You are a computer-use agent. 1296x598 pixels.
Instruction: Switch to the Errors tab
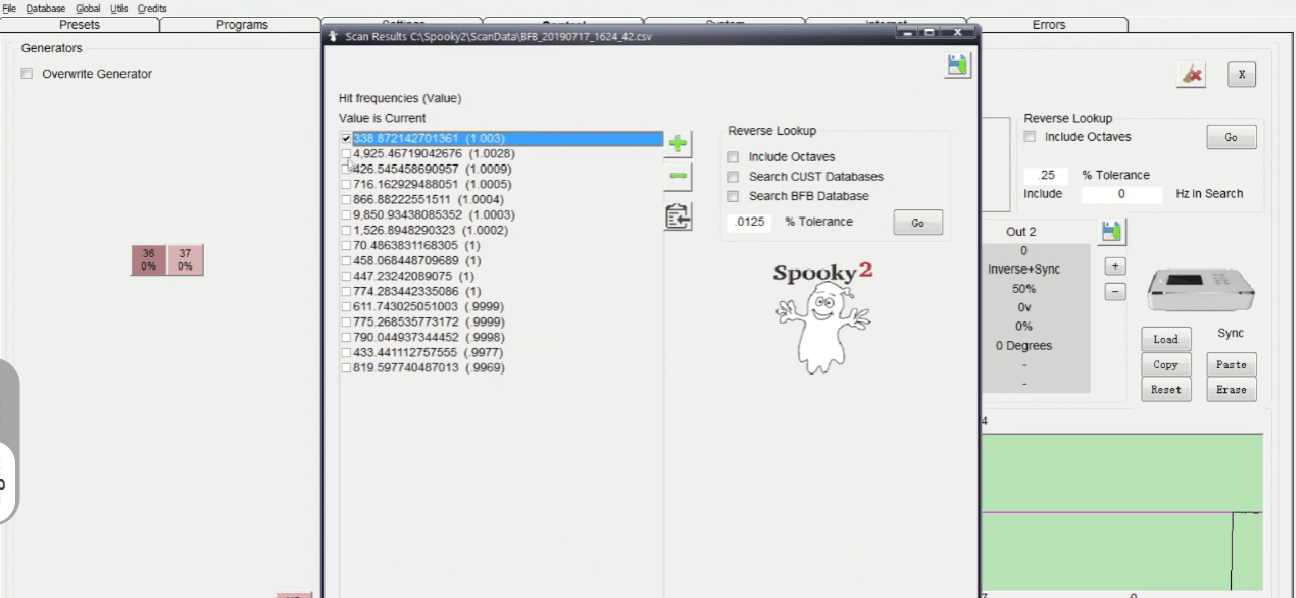(1049, 24)
